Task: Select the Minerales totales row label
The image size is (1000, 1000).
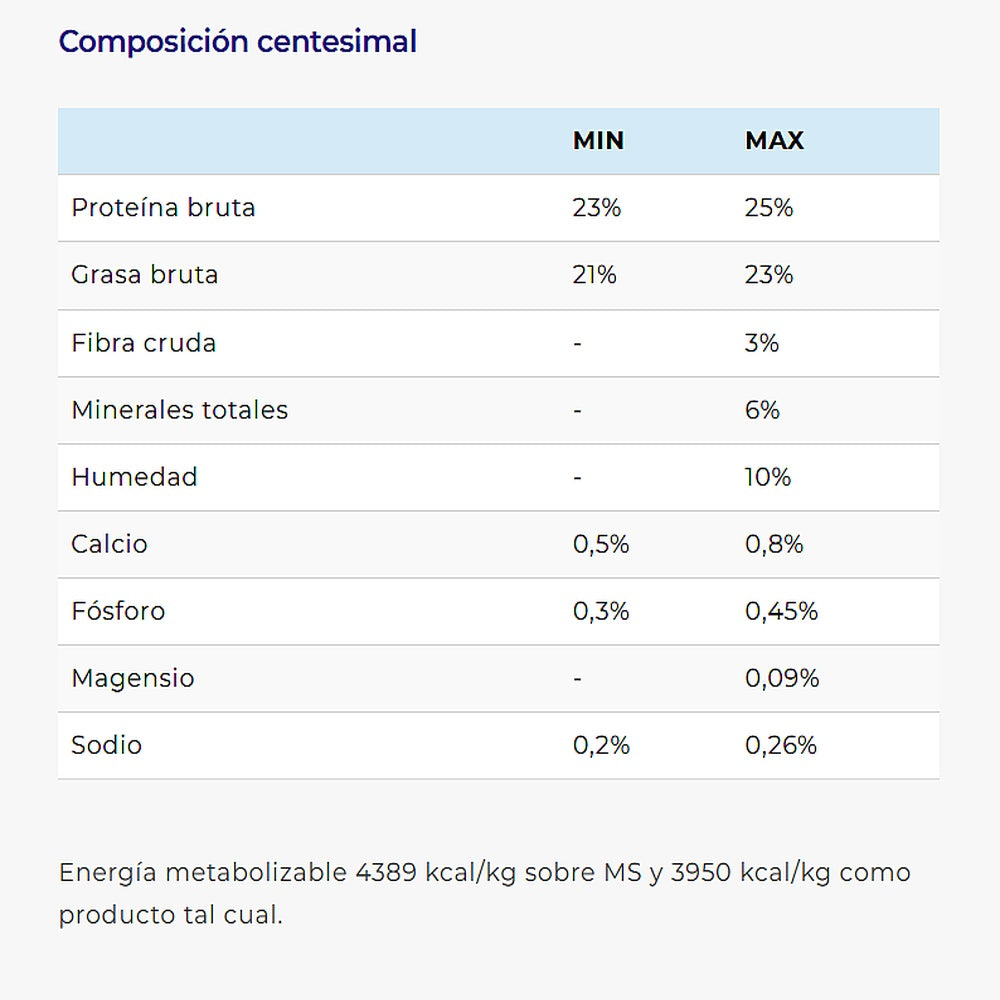Action: [x=179, y=410]
